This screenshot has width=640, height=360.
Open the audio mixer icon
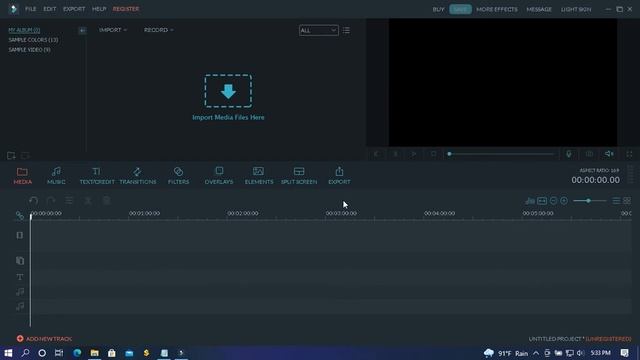[530, 201]
